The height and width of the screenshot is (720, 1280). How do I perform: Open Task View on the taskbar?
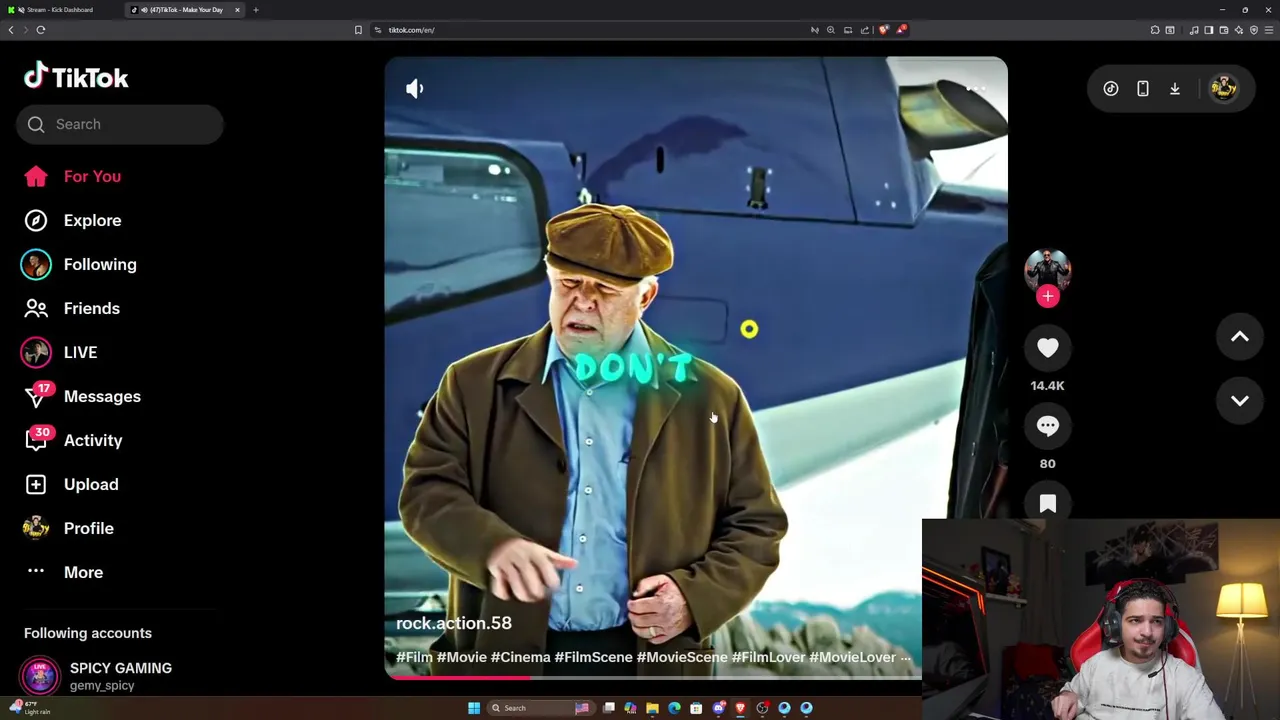[608, 708]
